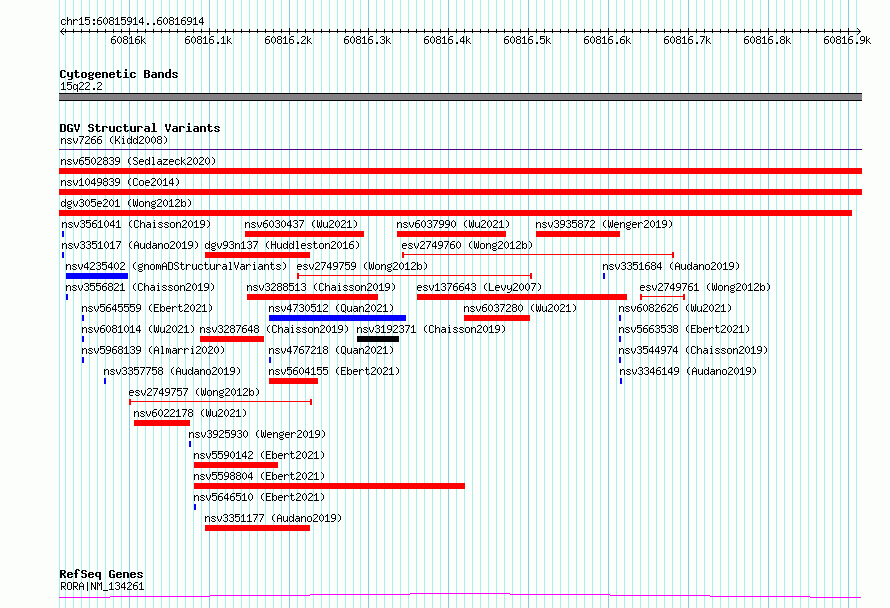Select esv2749760 (Wong2012b) span line
This screenshot has height=608, width=890.
tap(538, 255)
